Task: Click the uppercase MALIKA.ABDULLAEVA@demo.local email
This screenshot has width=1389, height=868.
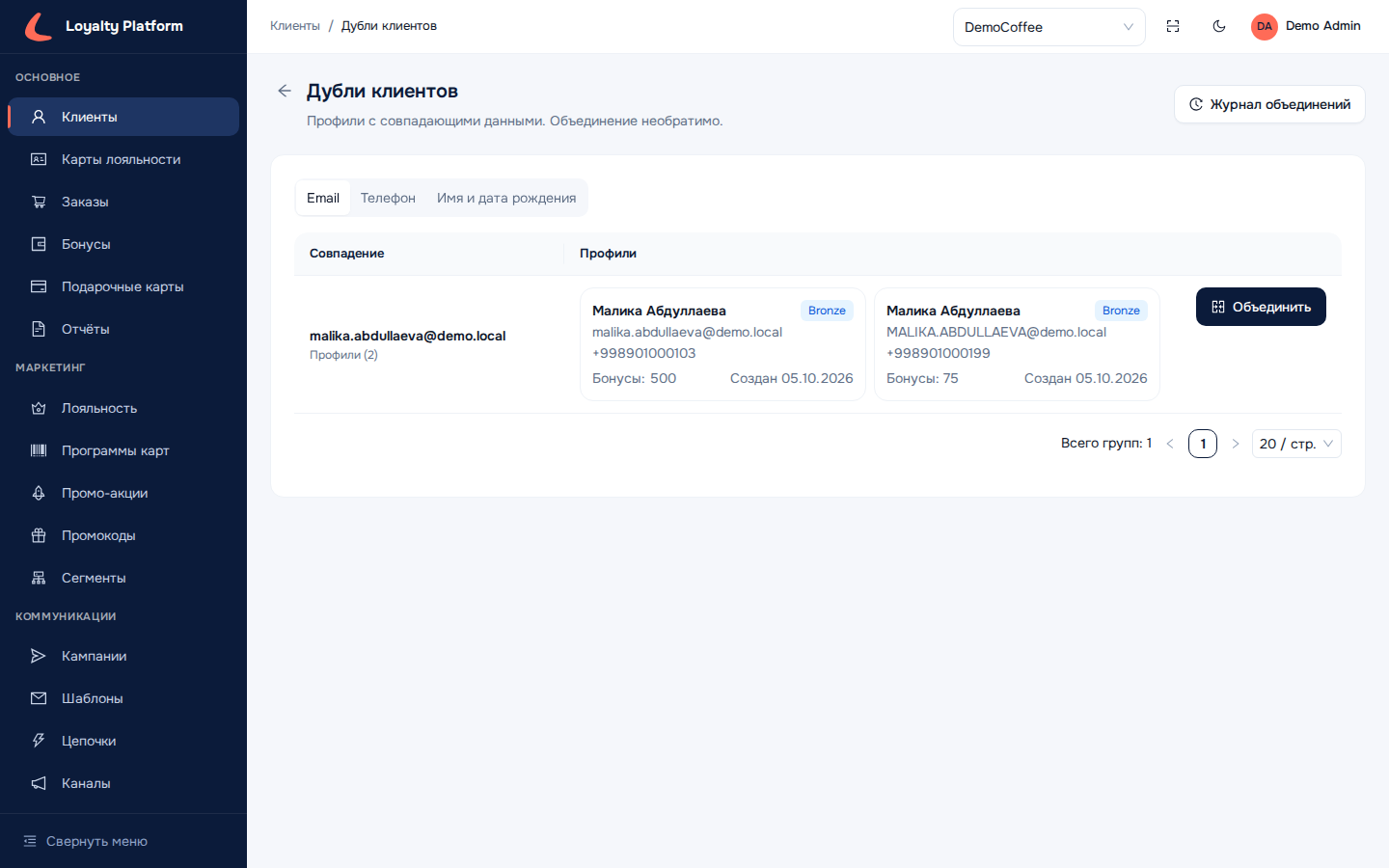Action: (x=996, y=332)
